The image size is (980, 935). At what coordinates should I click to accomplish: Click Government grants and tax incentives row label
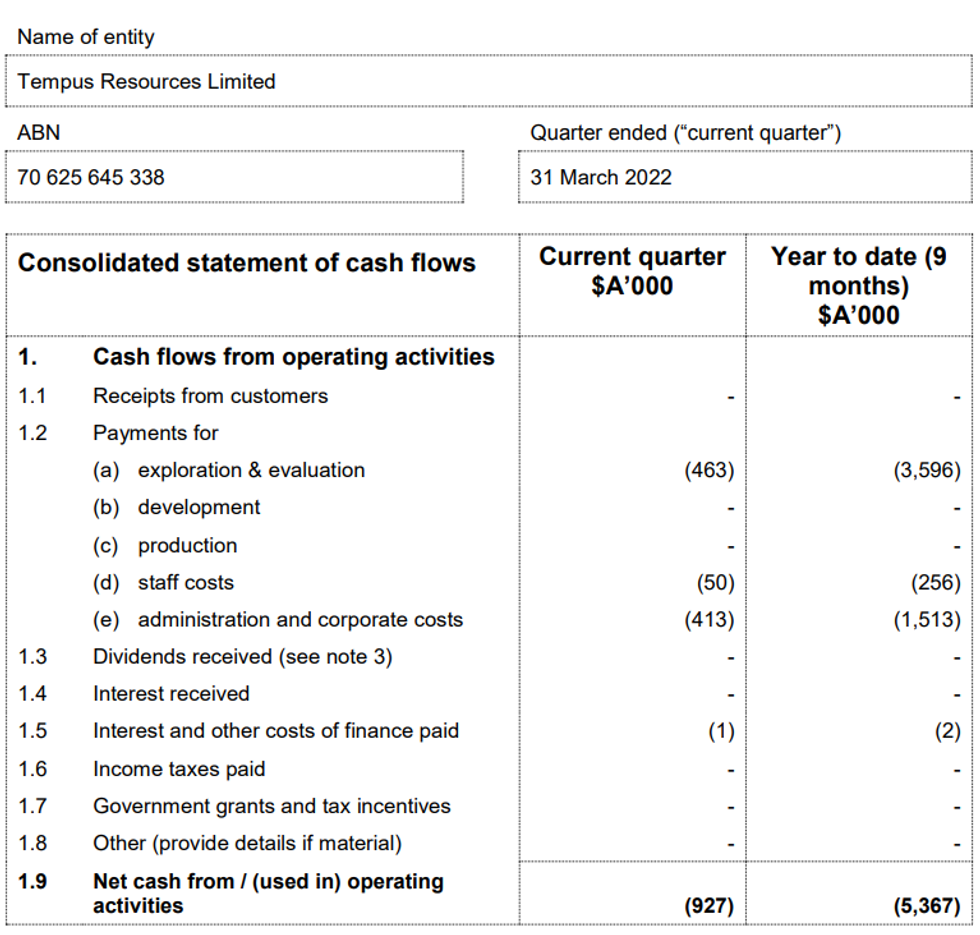click(272, 806)
